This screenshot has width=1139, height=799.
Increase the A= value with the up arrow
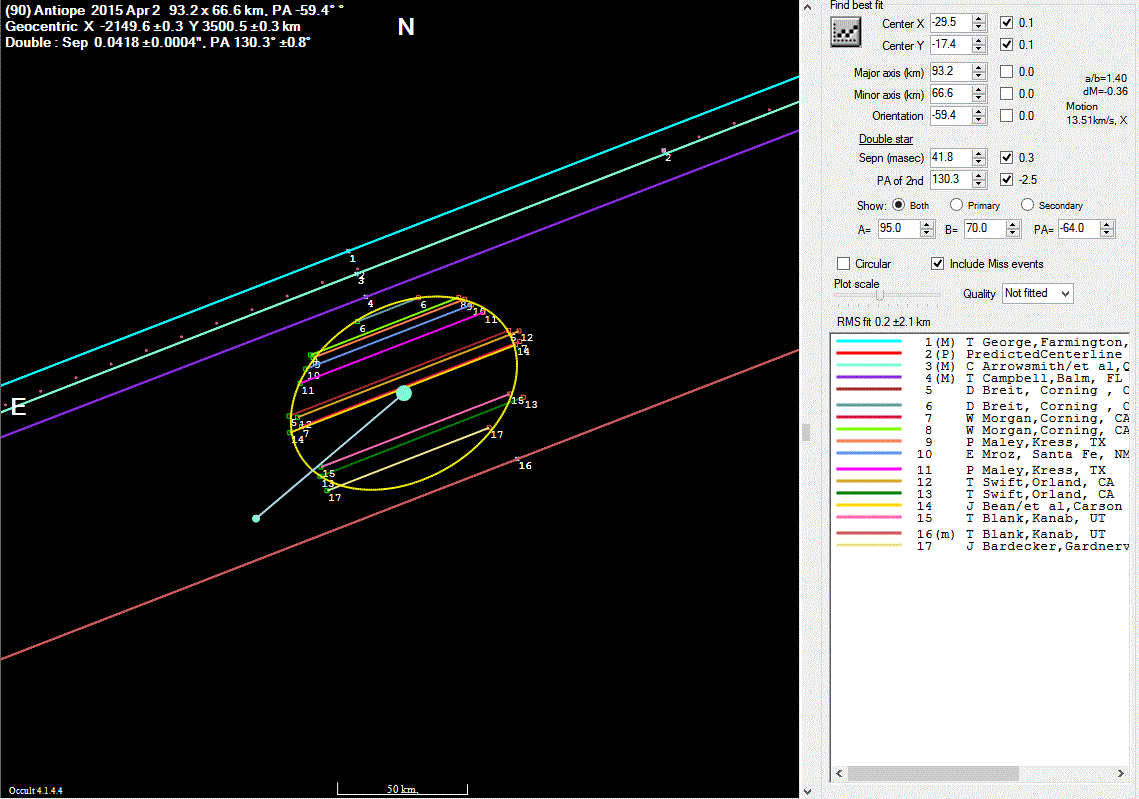(927, 224)
